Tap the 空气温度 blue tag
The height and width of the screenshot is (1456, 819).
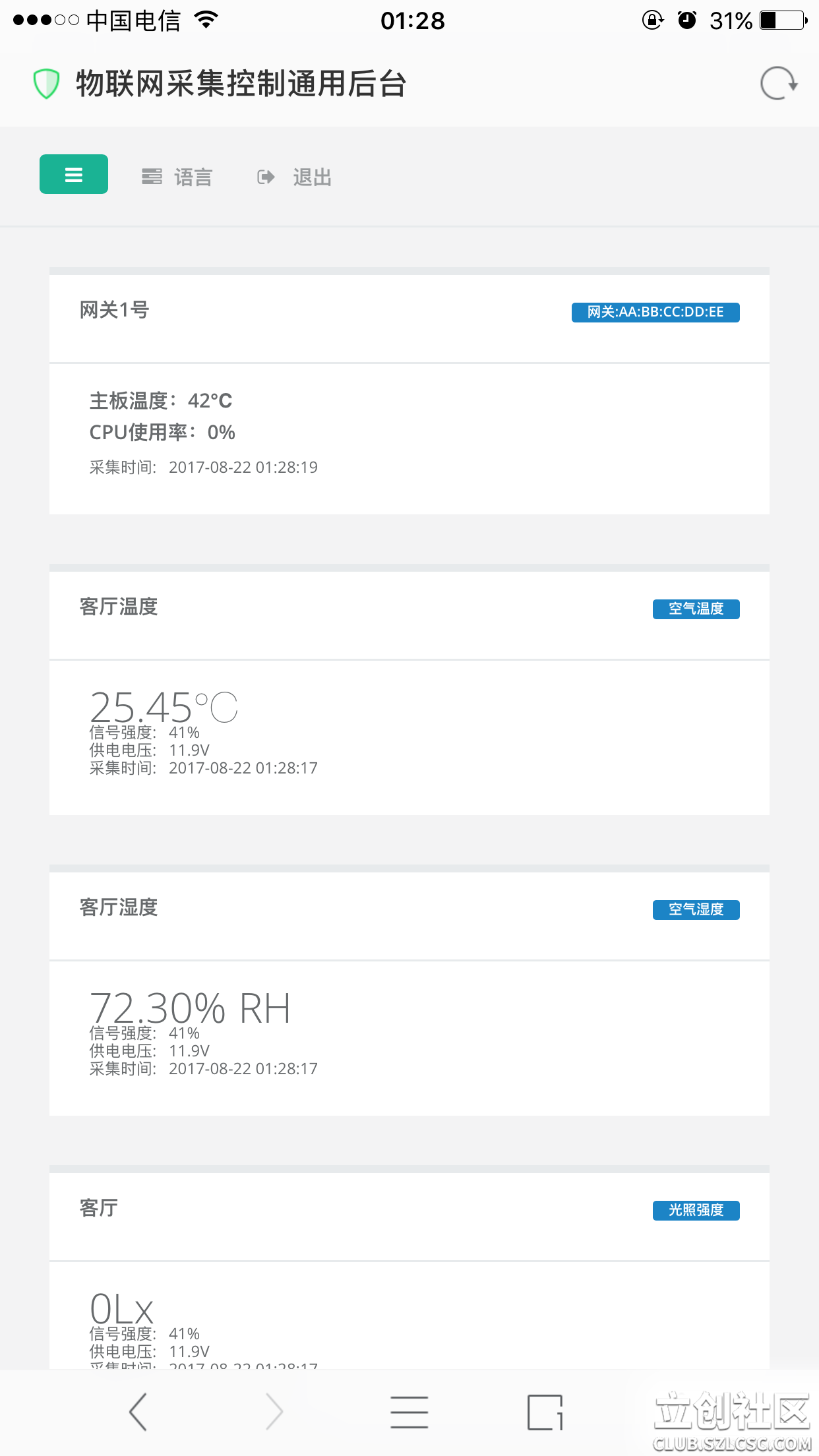coord(696,609)
